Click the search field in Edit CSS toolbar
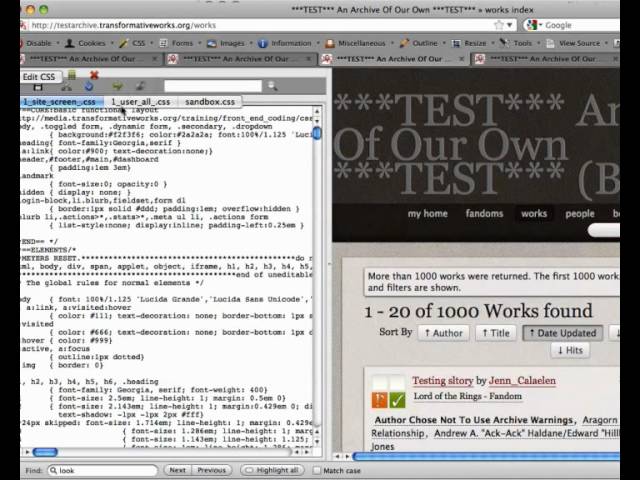Viewport: 640px width, 480px height. coord(213,86)
